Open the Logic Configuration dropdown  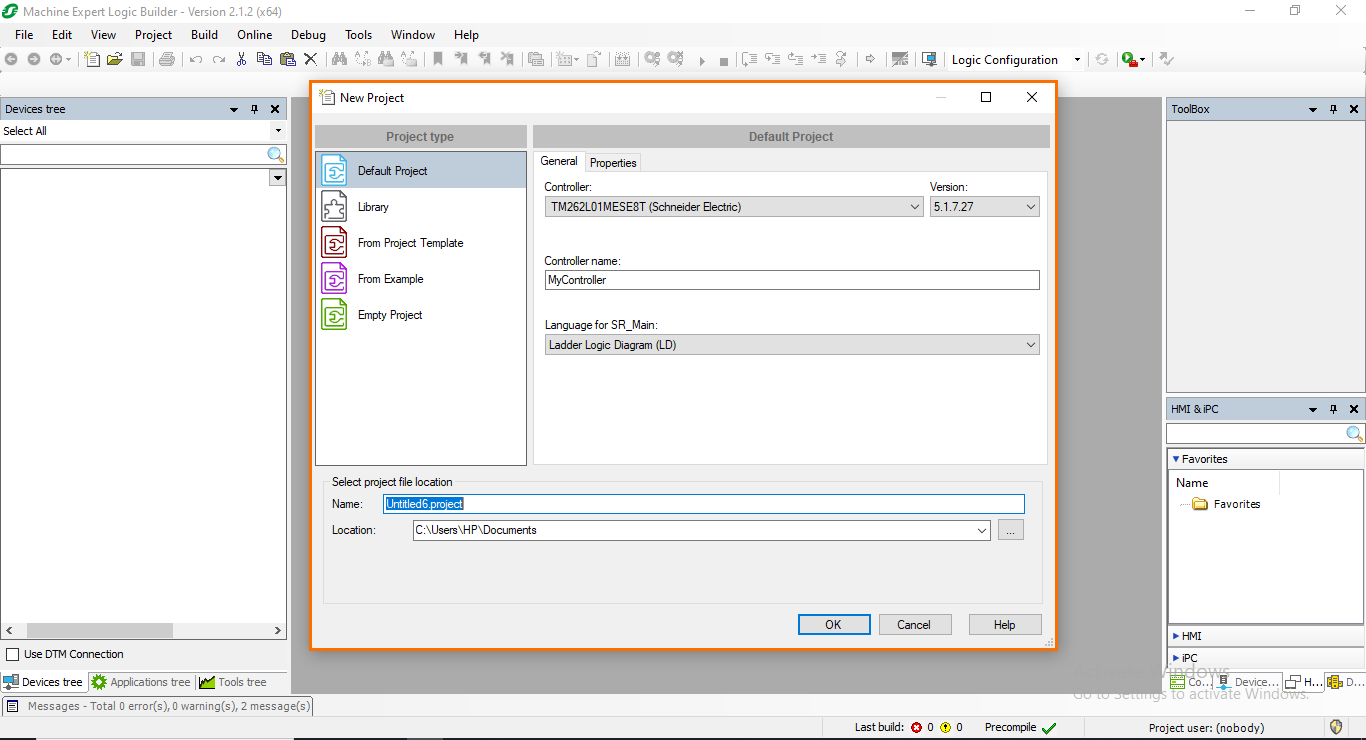point(1077,60)
